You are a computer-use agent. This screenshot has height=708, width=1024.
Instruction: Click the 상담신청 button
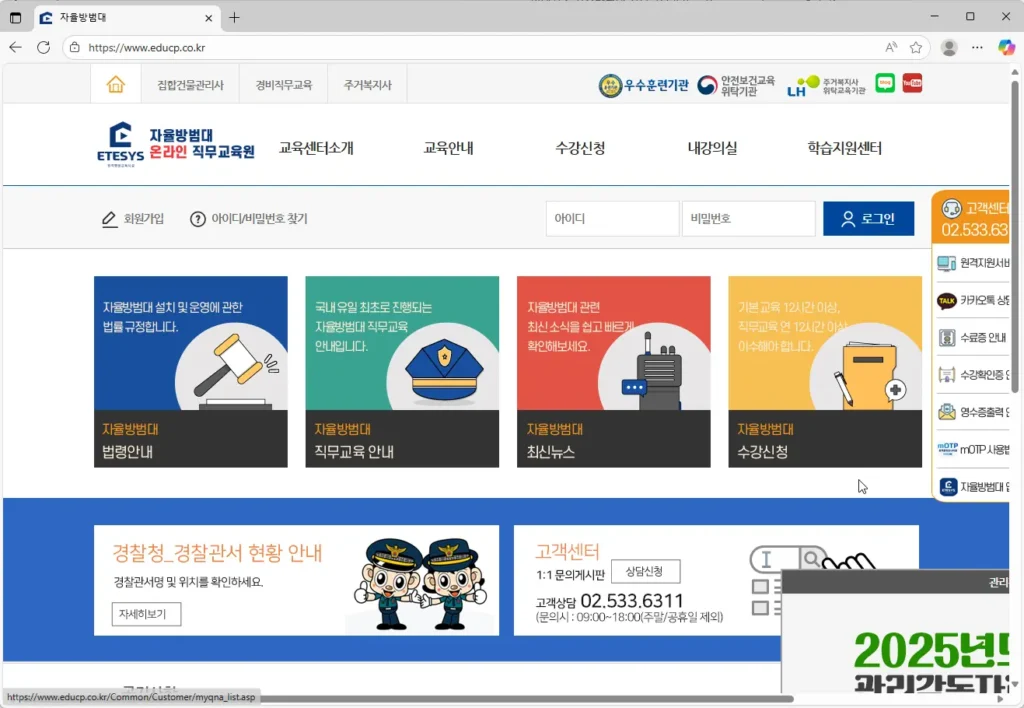[645, 571]
